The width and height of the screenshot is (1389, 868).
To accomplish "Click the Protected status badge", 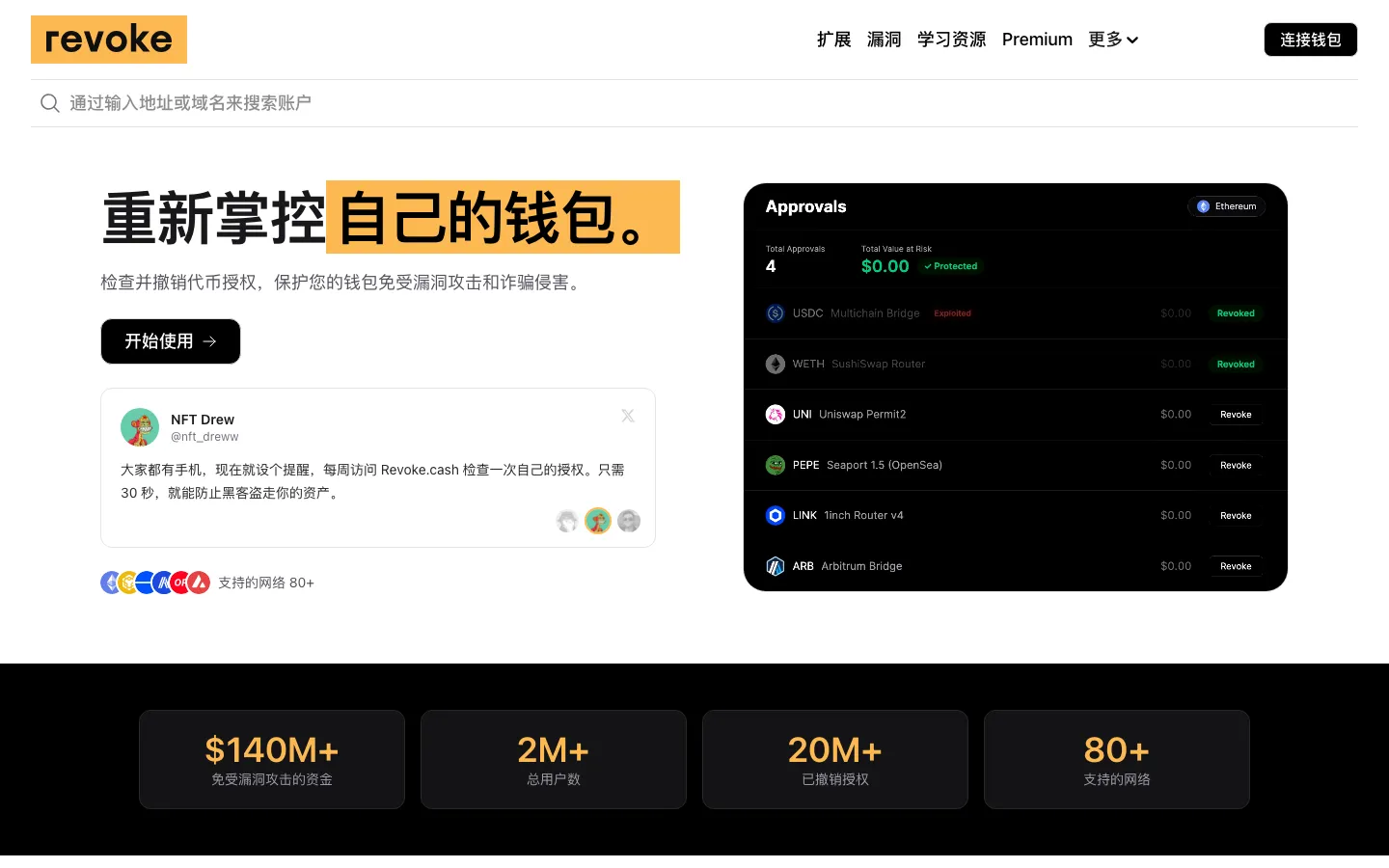I will pyautogui.click(x=951, y=266).
